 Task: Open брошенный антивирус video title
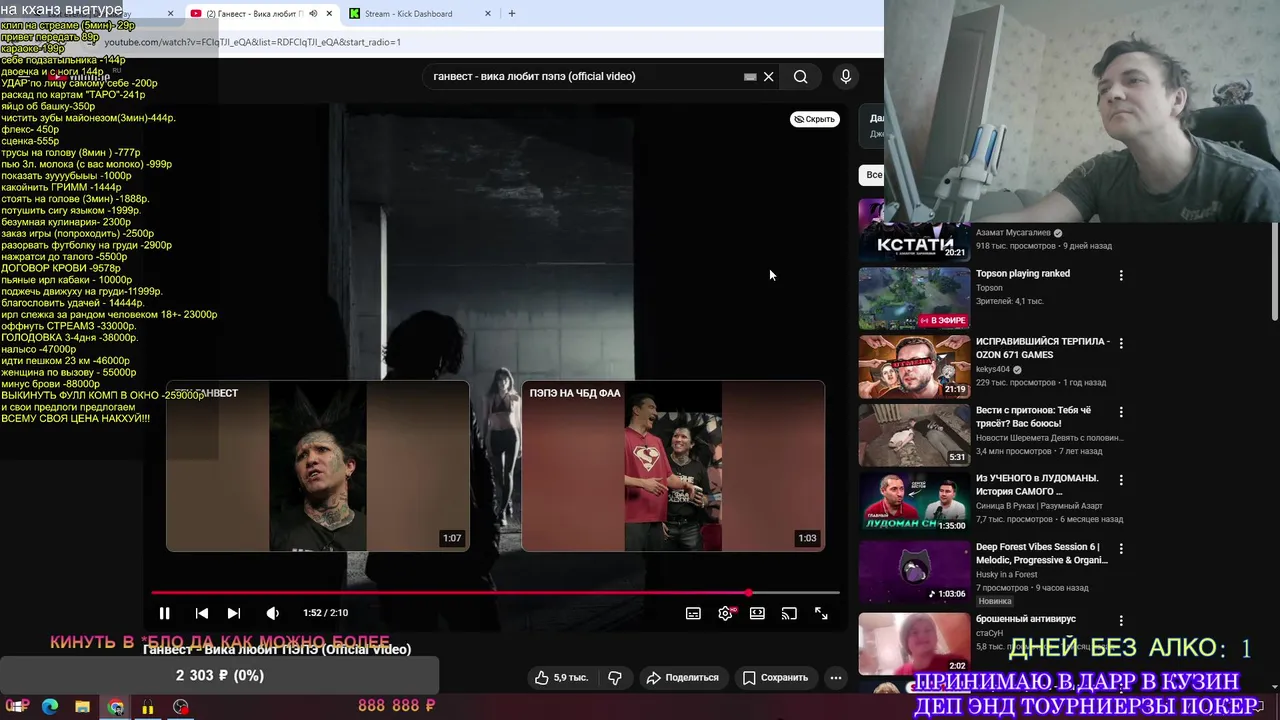click(1026, 619)
